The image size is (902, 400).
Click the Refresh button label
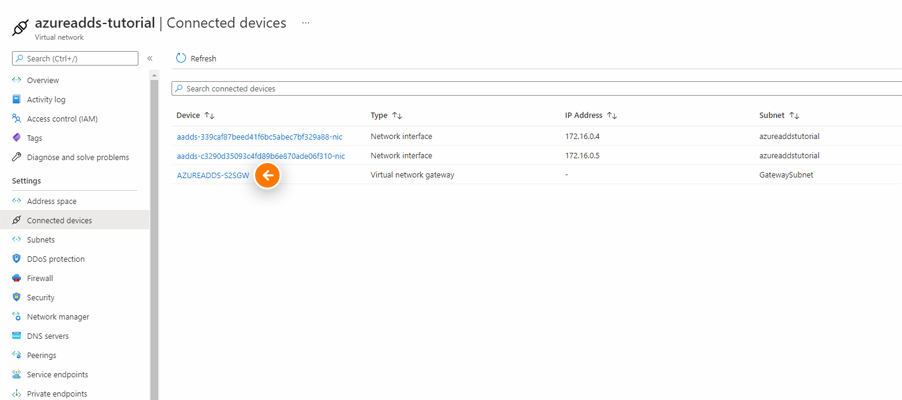203,59
